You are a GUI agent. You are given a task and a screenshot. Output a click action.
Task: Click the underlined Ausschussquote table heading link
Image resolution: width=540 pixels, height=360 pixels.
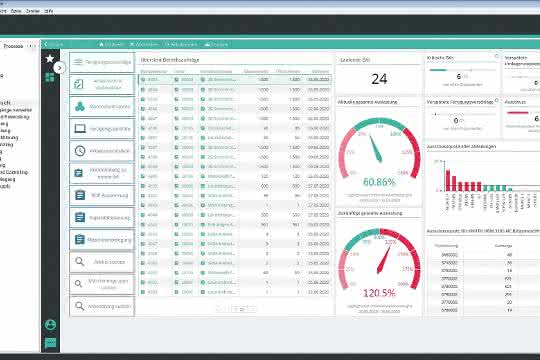[483, 231]
